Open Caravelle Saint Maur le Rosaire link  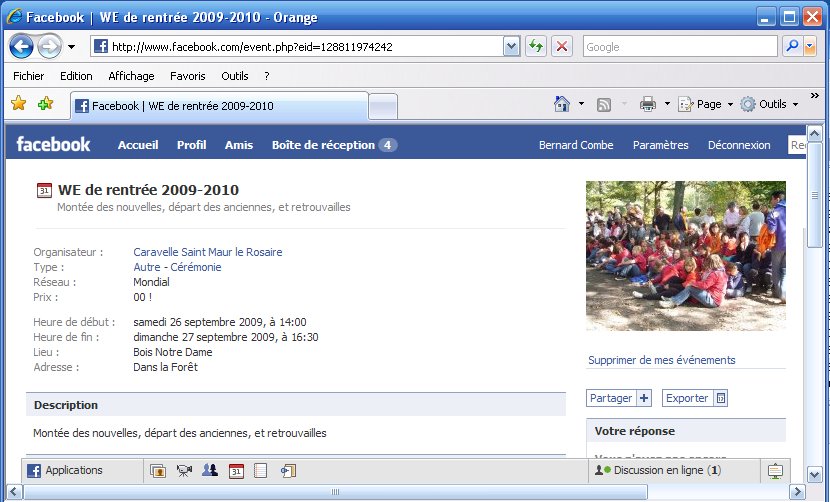point(208,252)
